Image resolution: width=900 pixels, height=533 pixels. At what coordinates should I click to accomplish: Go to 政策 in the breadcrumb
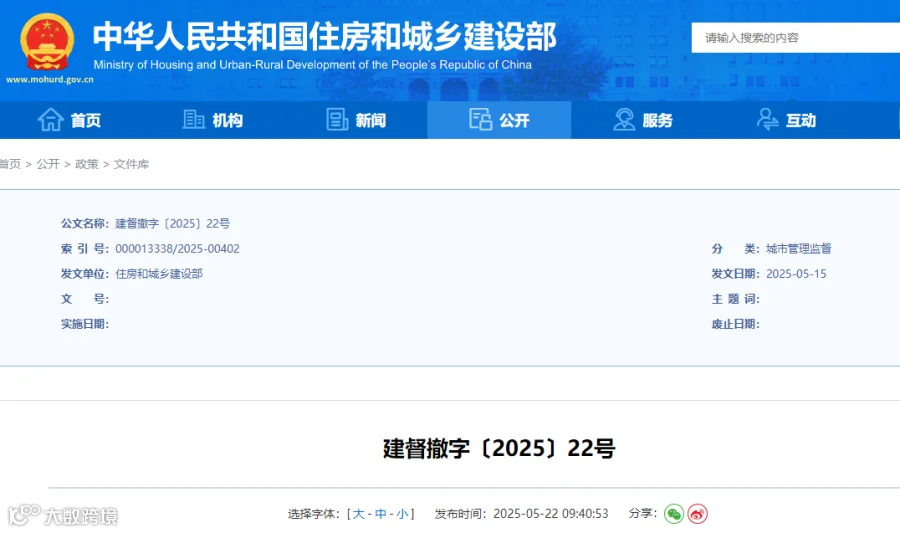(x=87, y=164)
